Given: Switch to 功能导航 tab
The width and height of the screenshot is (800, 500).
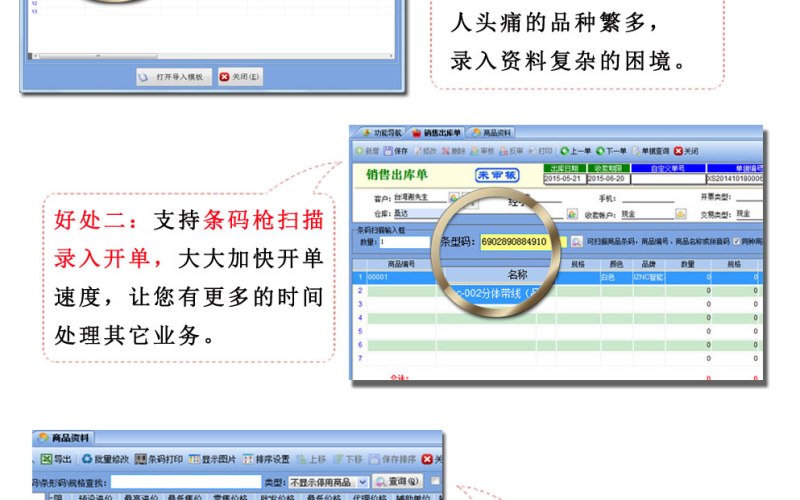Looking at the screenshot, I should 382,133.
